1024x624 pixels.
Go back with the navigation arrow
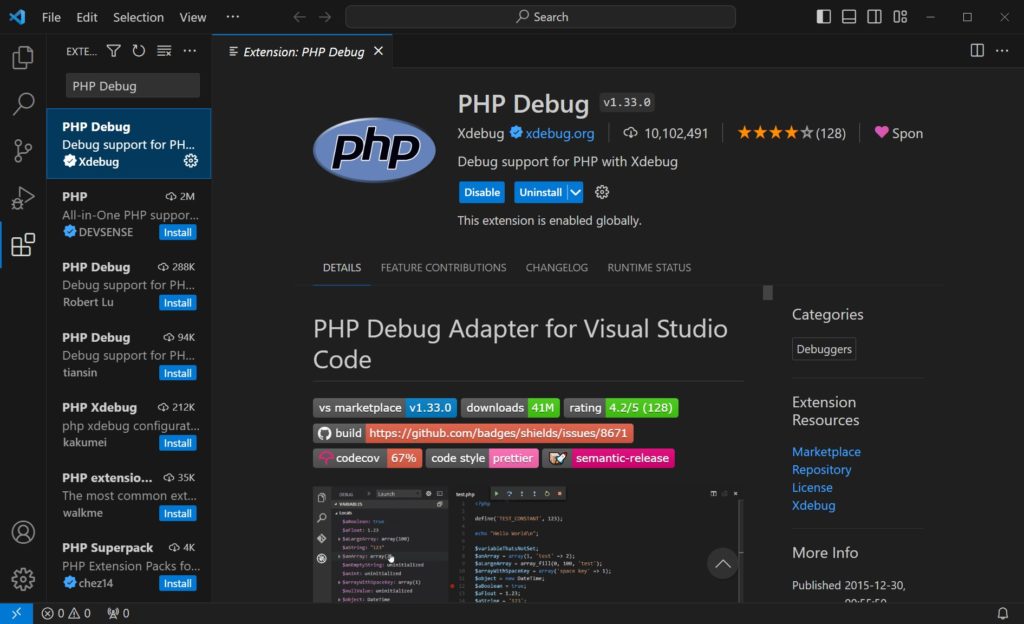point(299,17)
